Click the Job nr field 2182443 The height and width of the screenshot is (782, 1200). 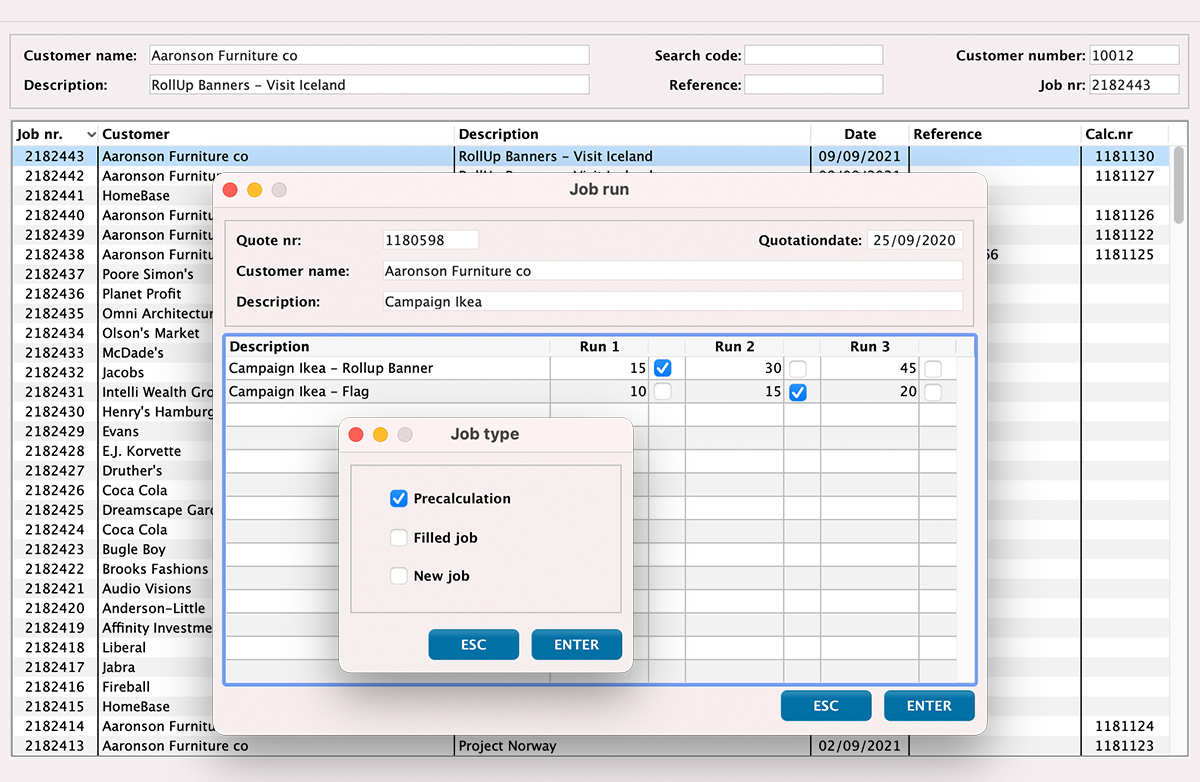[1134, 85]
